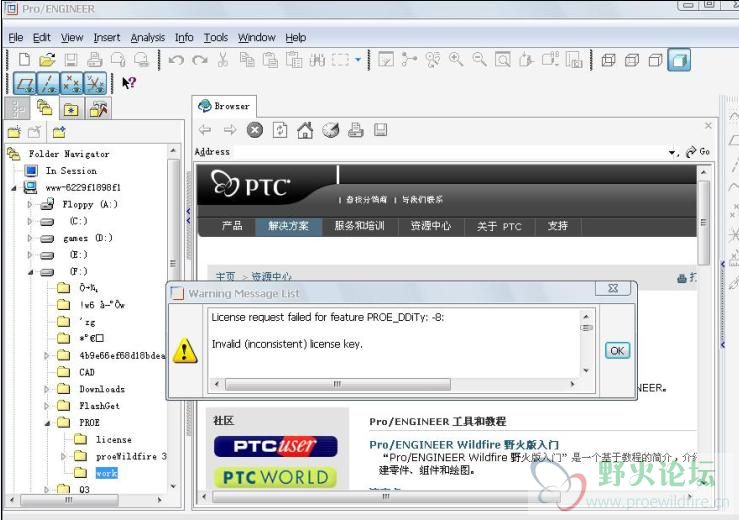Expand Floppy (A:) drive node
739x520 pixels.
coord(30,204)
